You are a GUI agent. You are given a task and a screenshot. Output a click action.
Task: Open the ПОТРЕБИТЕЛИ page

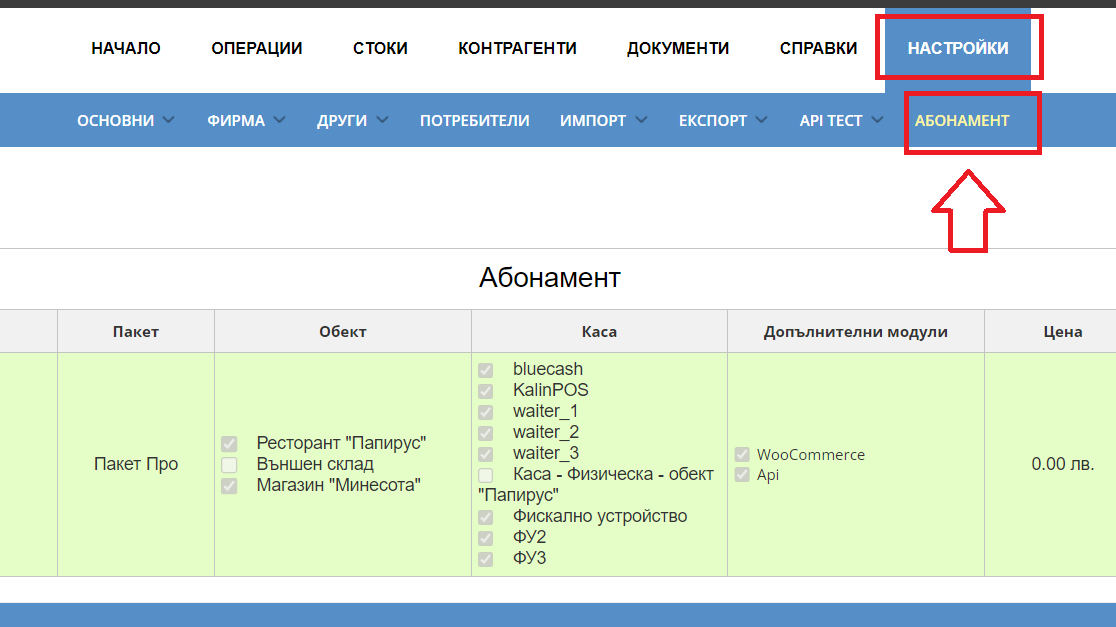475,120
